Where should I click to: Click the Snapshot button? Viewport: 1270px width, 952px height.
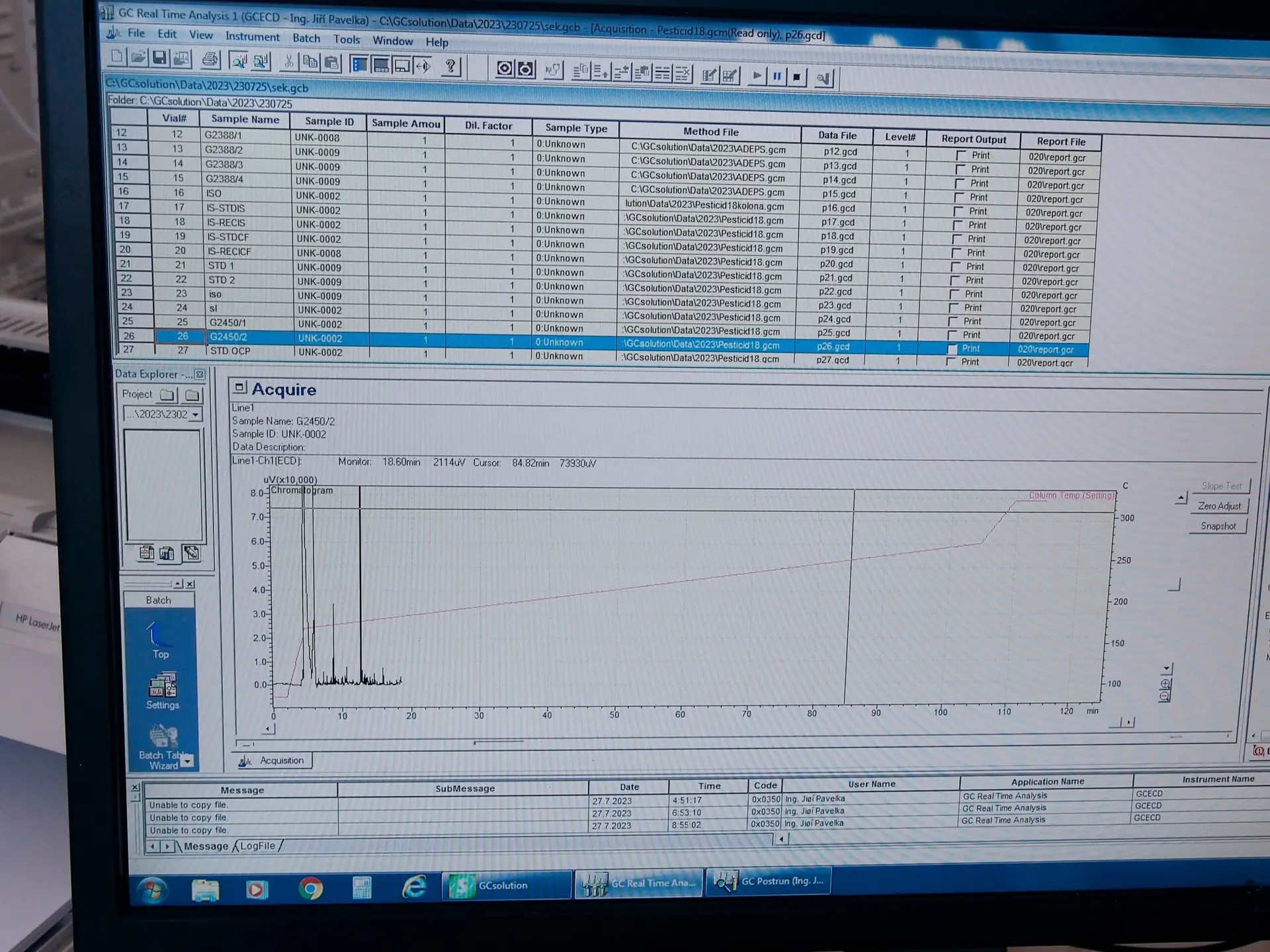[x=1218, y=526]
